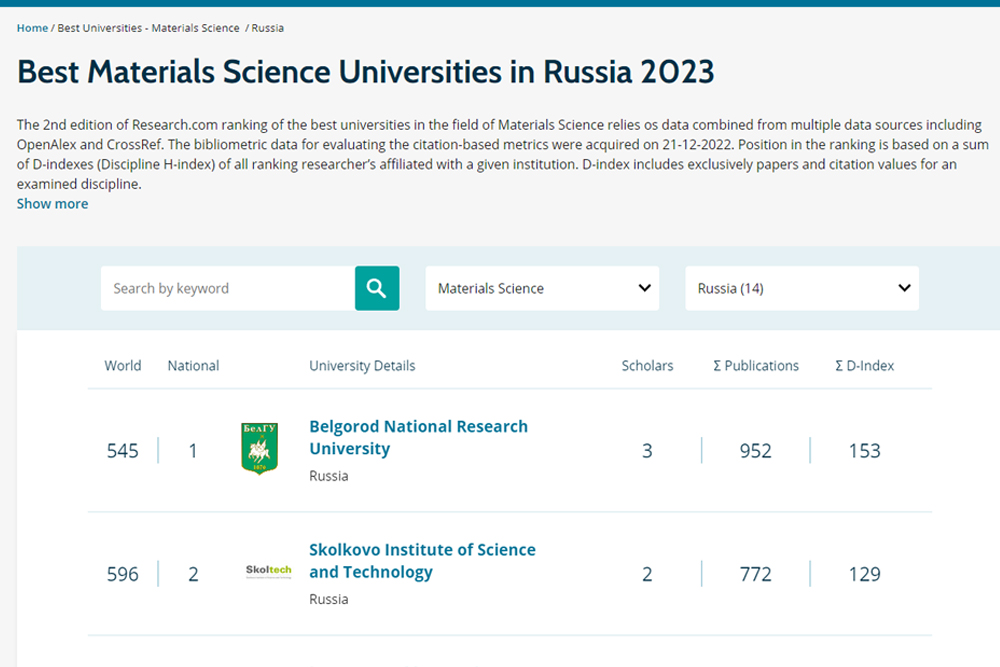Image resolution: width=1000 pixels, height=667 pixels.
Task: Click the World column header
Action: click(123, 366)
